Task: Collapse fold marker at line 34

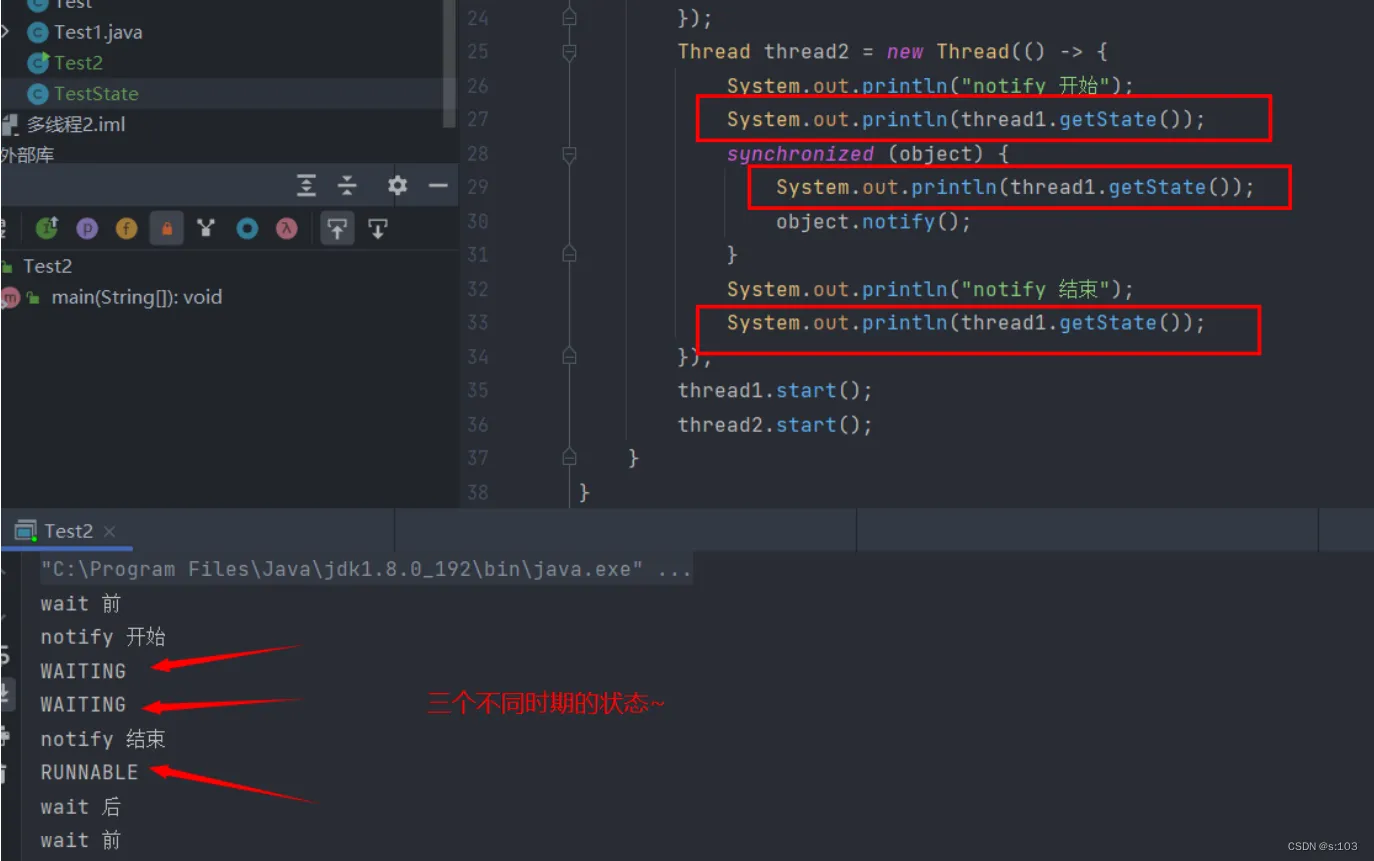Action: [x=569, y=356]
